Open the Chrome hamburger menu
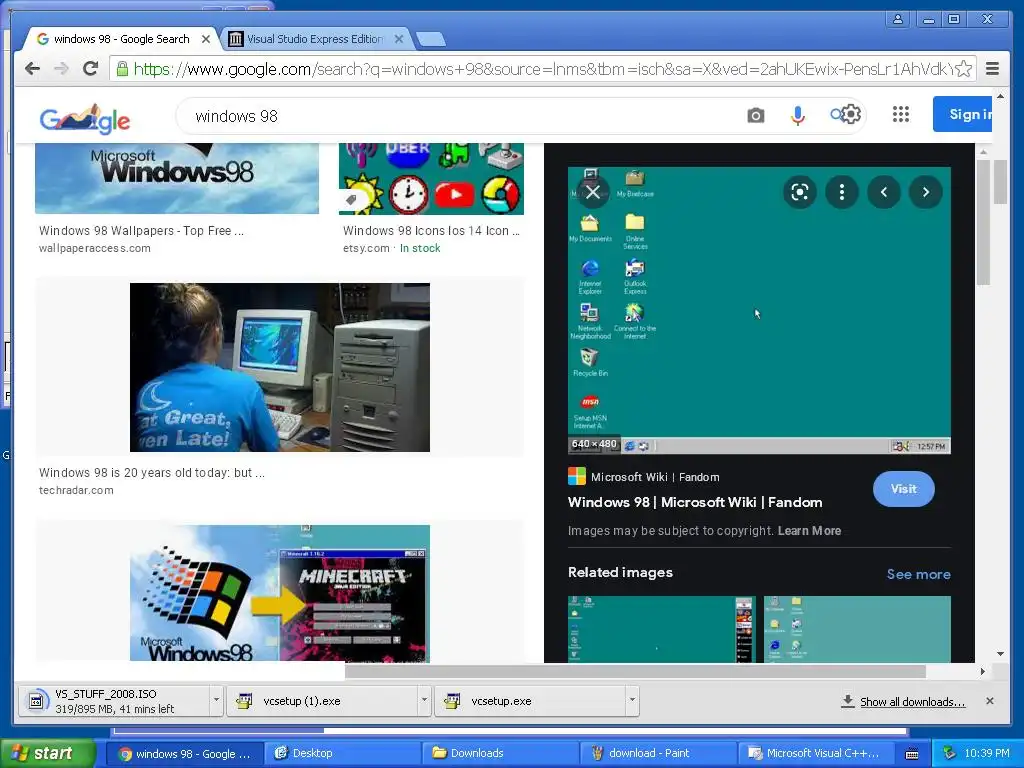Viewport: 1024px width, 768px height. 993,69
